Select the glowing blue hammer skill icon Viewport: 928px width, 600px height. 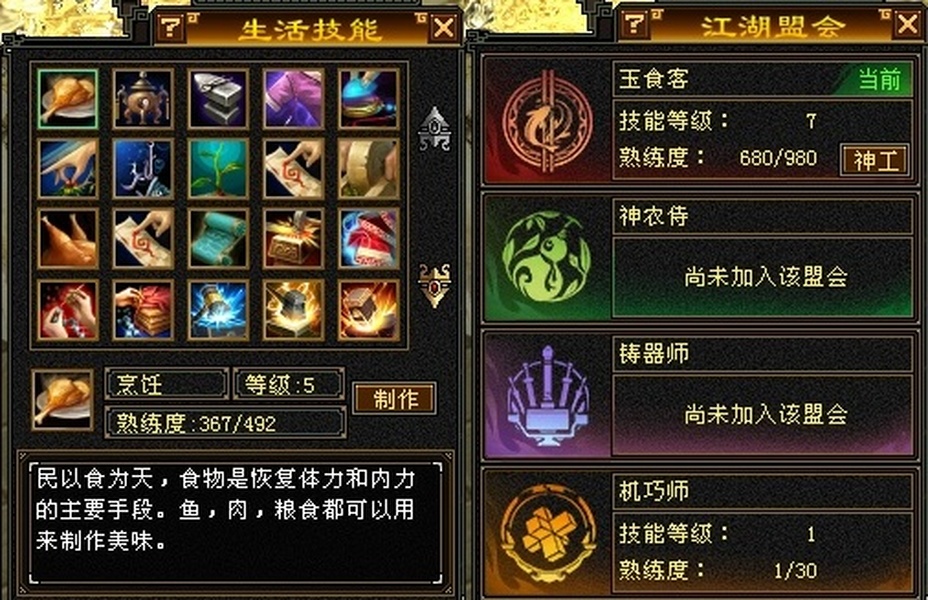point(218,310)
